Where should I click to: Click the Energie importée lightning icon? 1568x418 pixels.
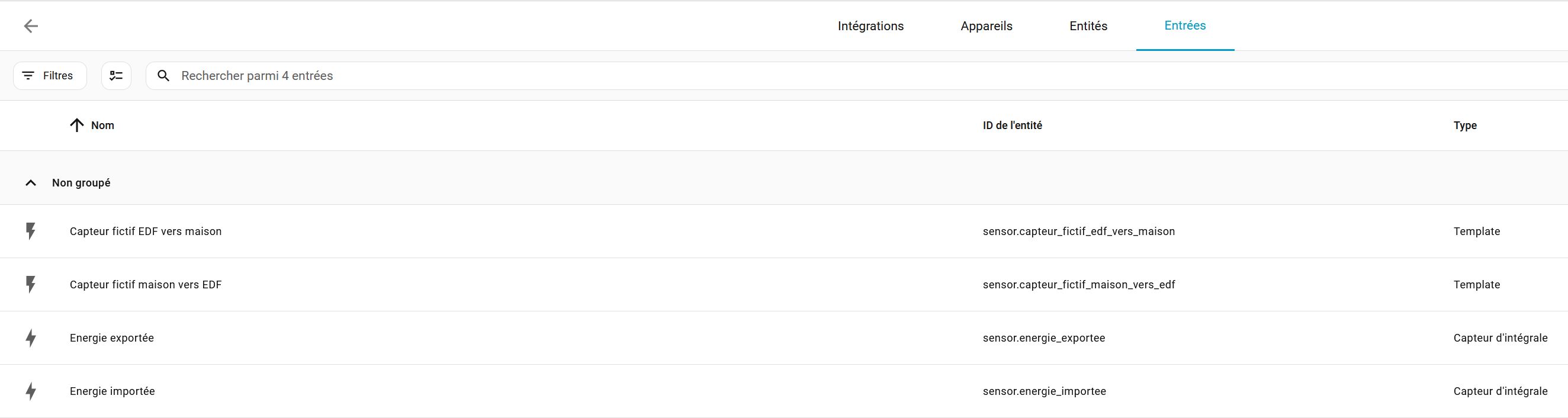coord(30,391)
